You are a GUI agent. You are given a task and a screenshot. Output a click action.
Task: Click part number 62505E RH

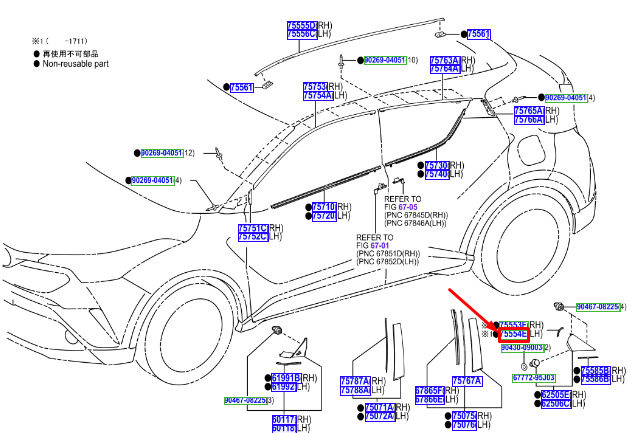click(x=556, y=395)
